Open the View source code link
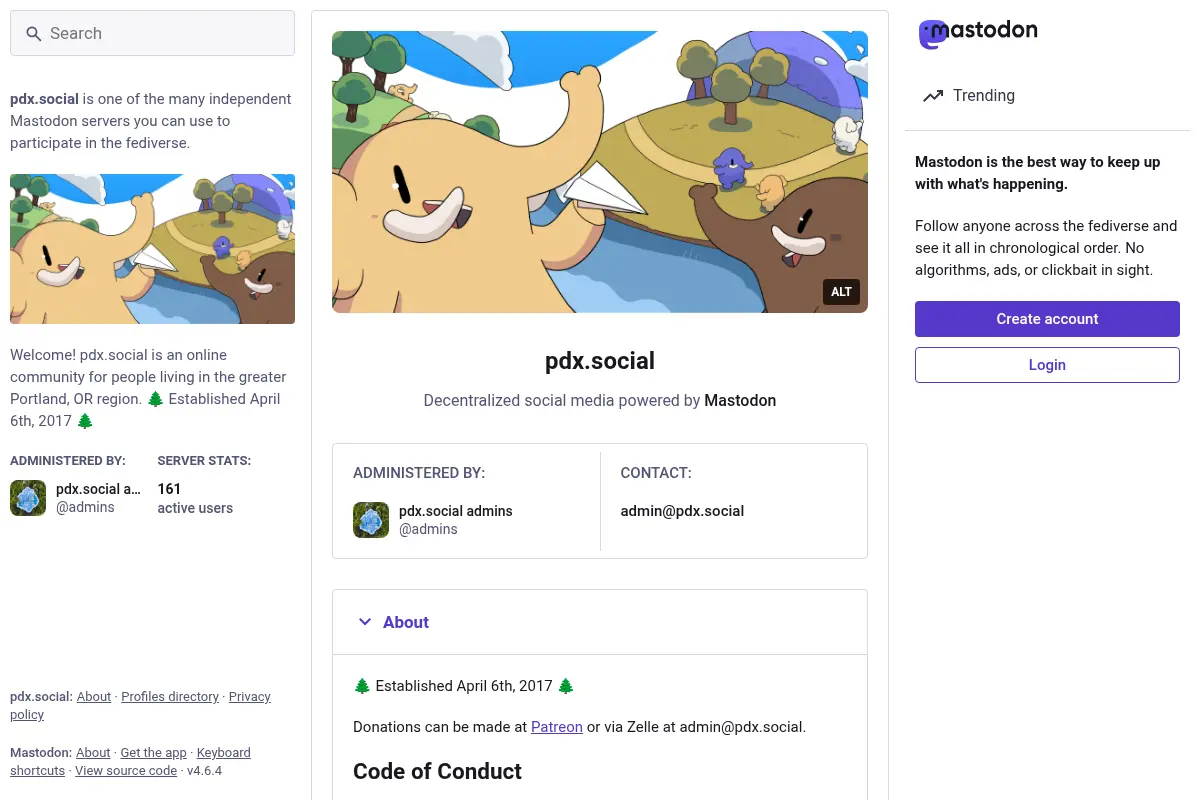1200x800 pixels. (126, 771)
